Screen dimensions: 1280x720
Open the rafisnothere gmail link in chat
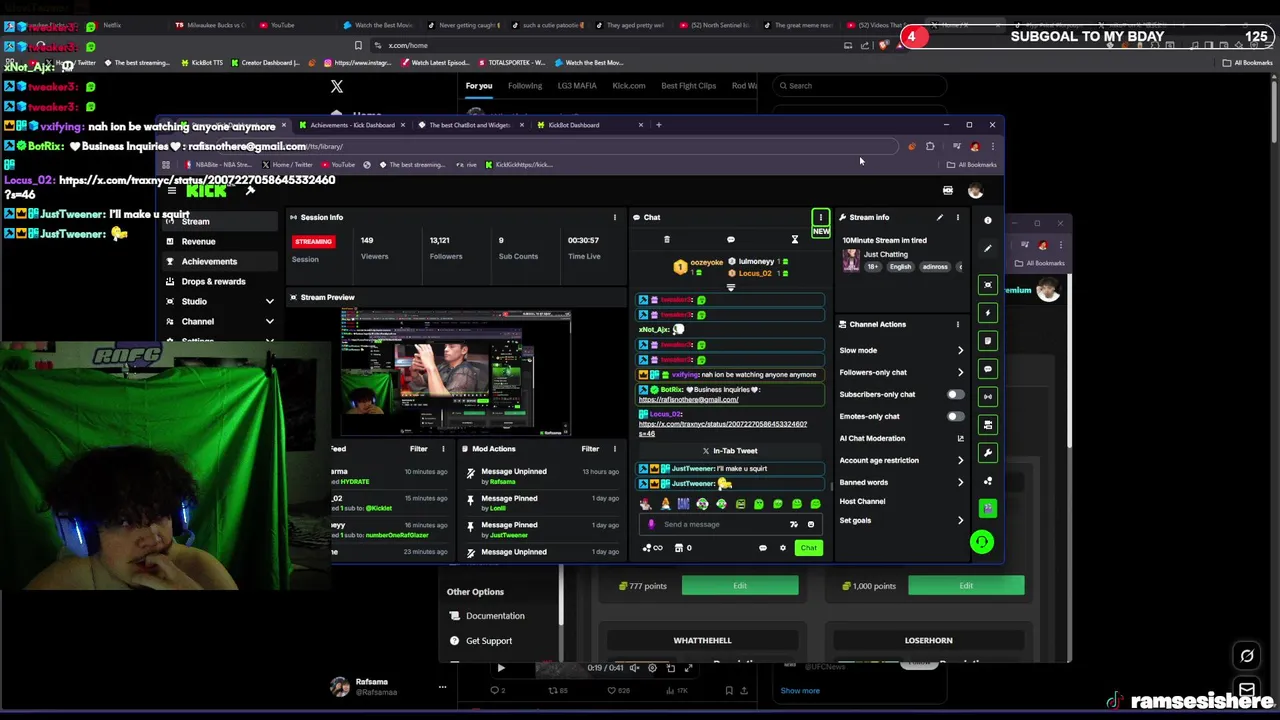[x=689, y=399]
